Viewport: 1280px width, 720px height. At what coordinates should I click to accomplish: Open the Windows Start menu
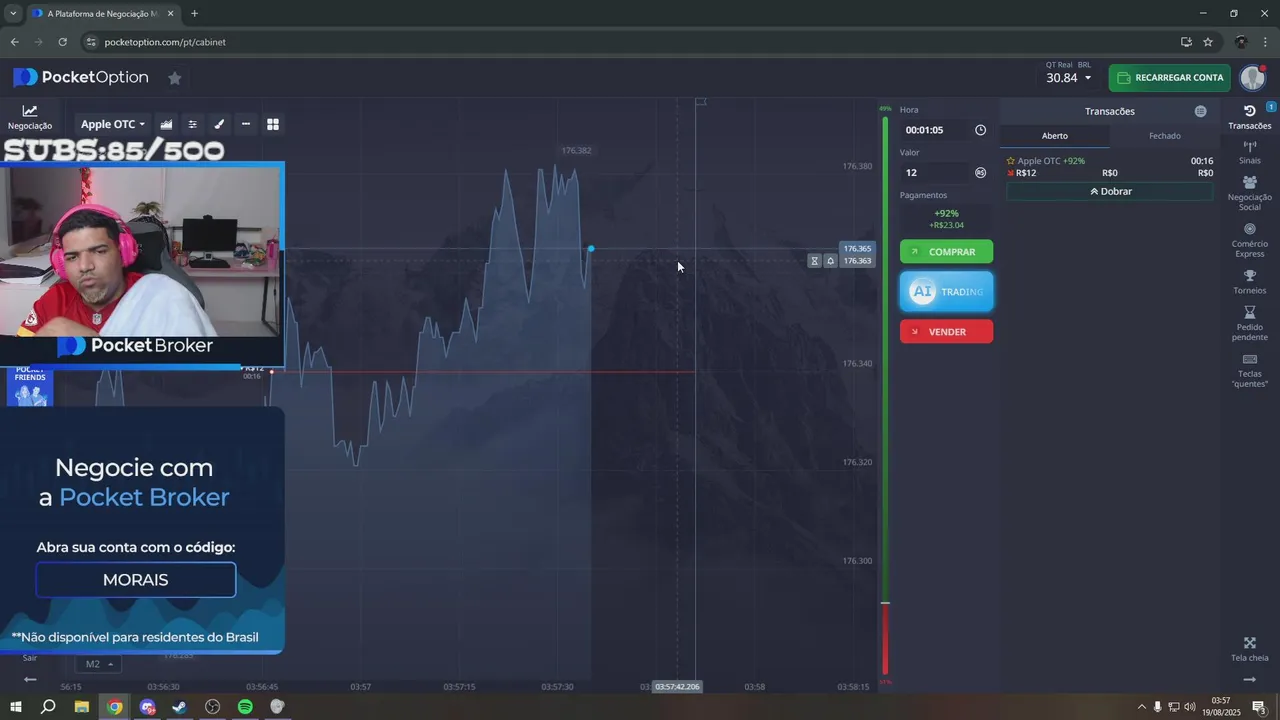click(x=15, y=707)
